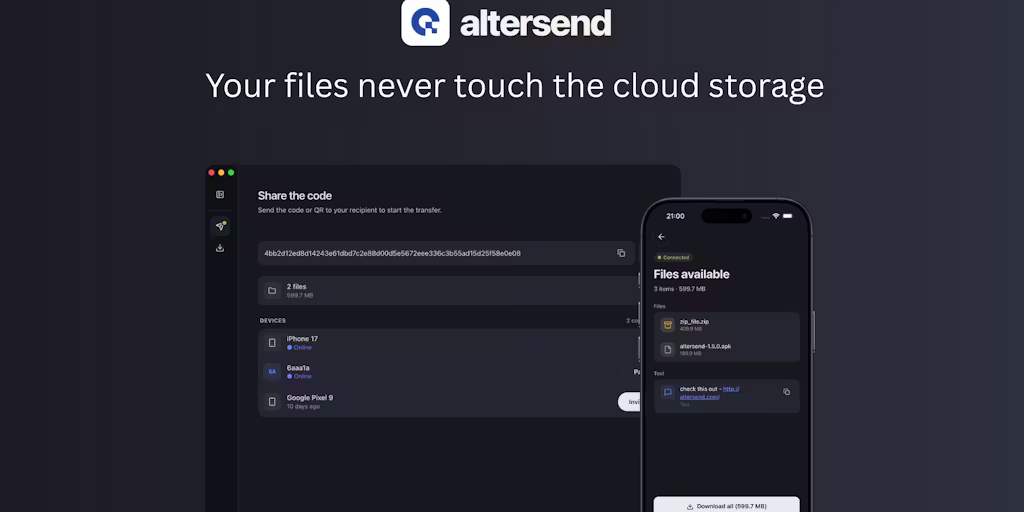Tap the Connected status badge
The image size is (1024, 512).
click(673, 257)
